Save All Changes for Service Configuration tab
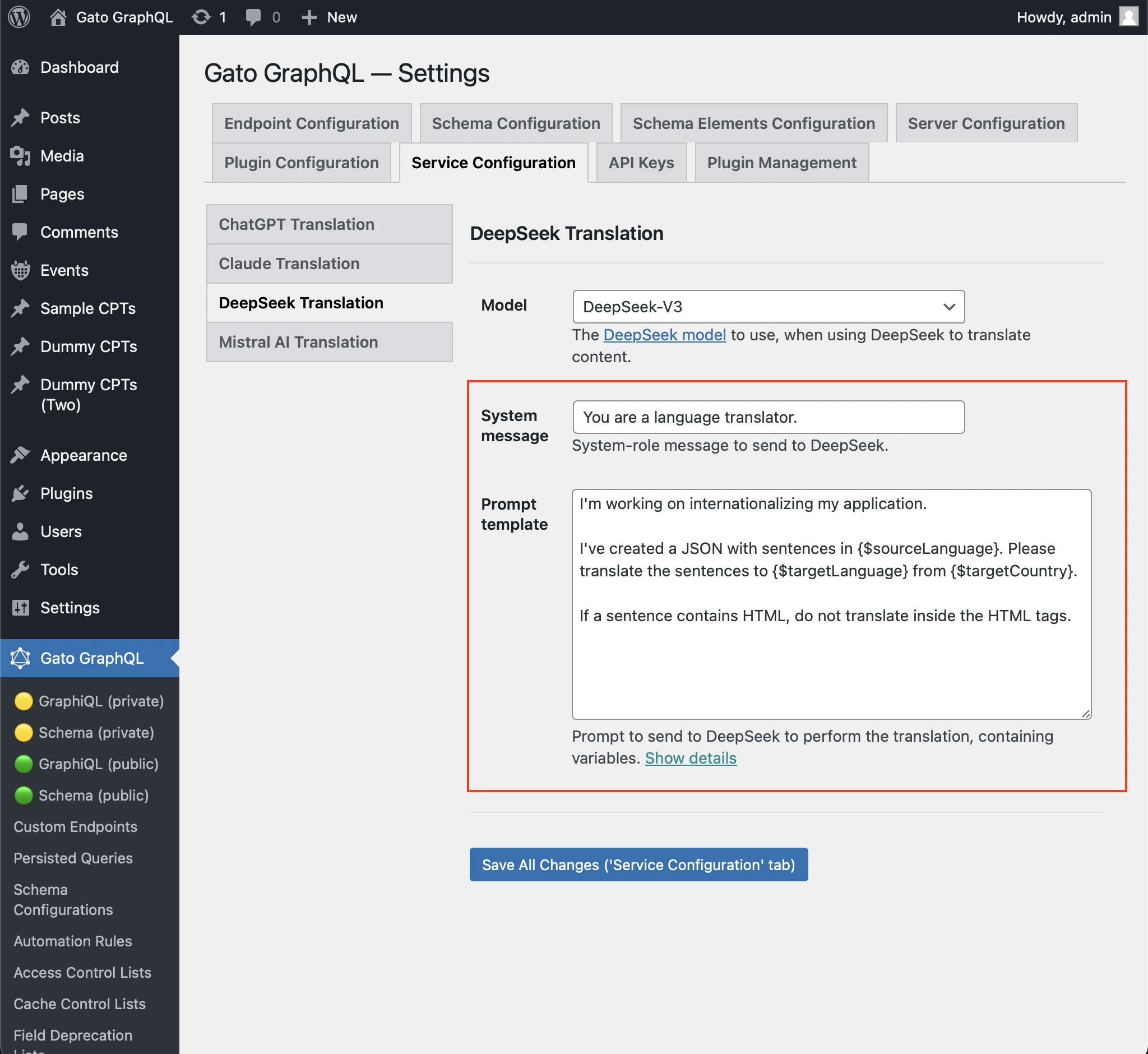The height and width of the screenshot is (1054, 1148). [638, 865]
